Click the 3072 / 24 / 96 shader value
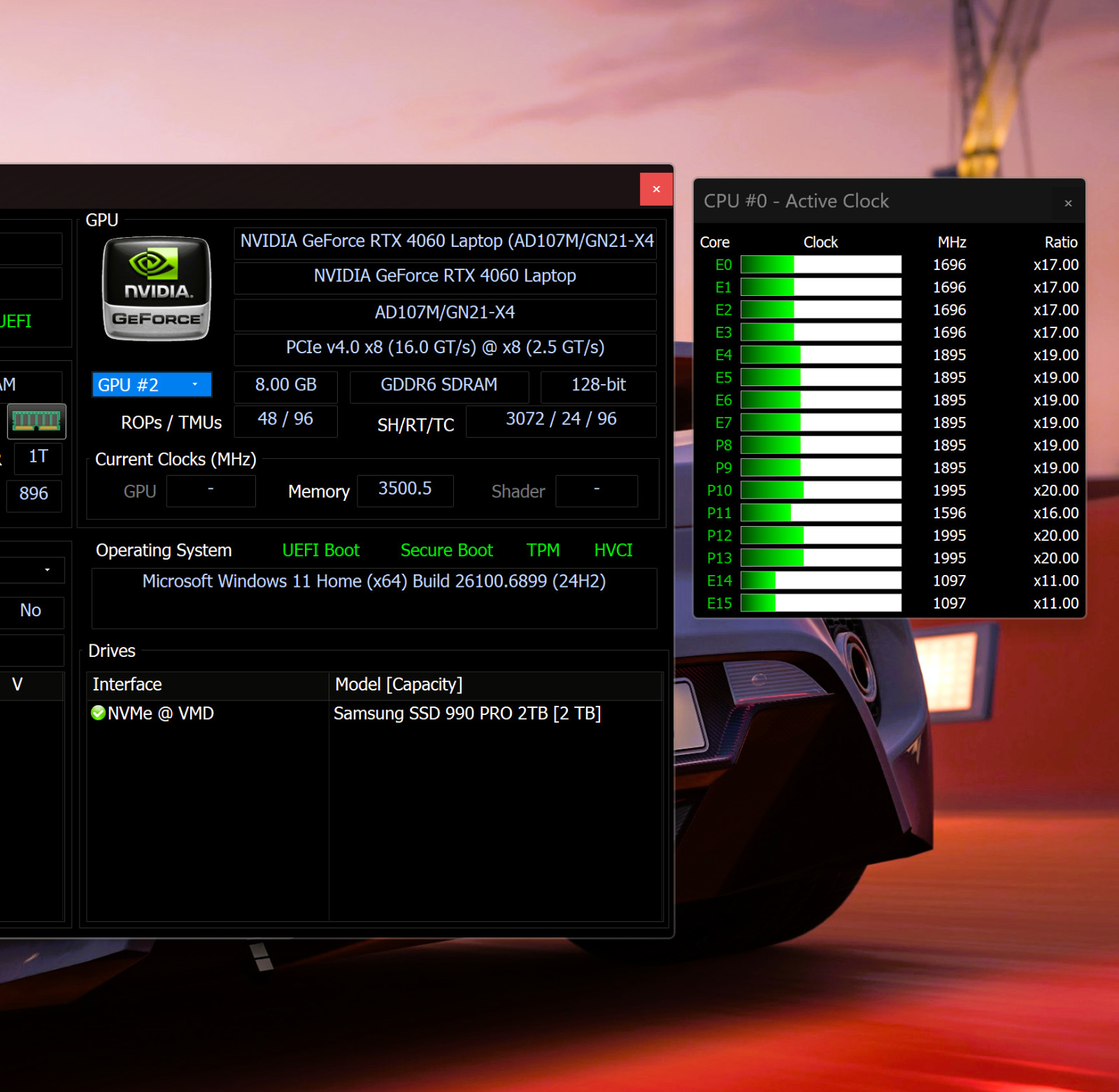The height and width of the screenshot is (1092, 1119). click(x=561, y=420)
